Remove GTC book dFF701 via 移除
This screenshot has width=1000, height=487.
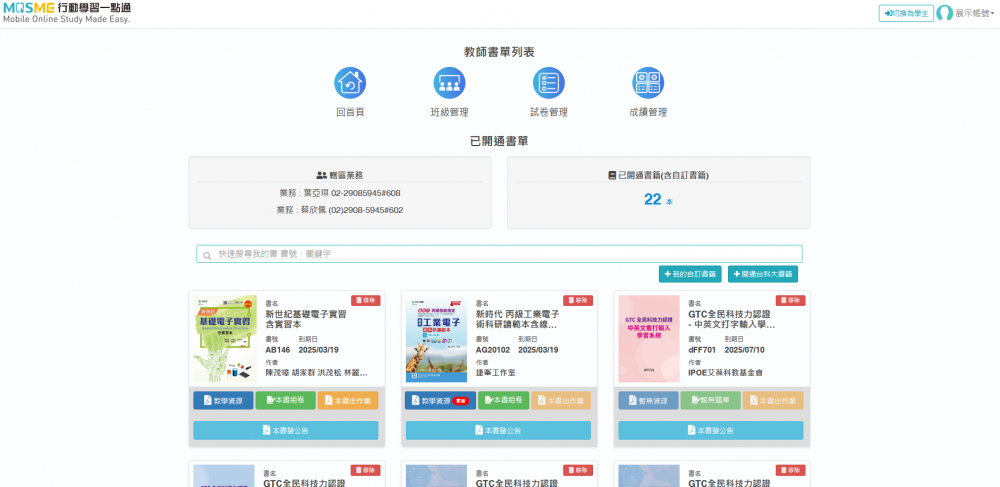pos(790,300)
